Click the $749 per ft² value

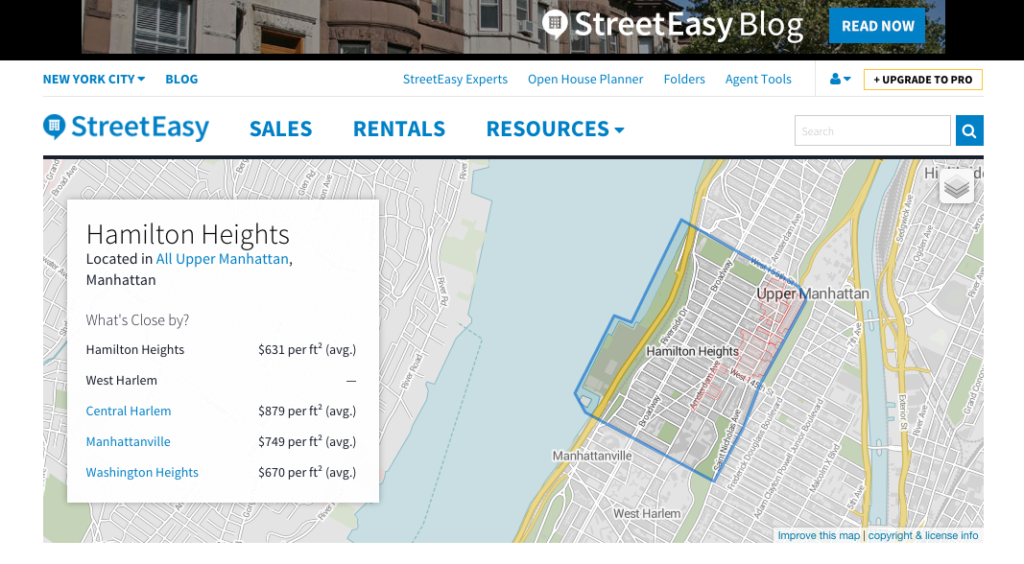click(x=307, y=441)
